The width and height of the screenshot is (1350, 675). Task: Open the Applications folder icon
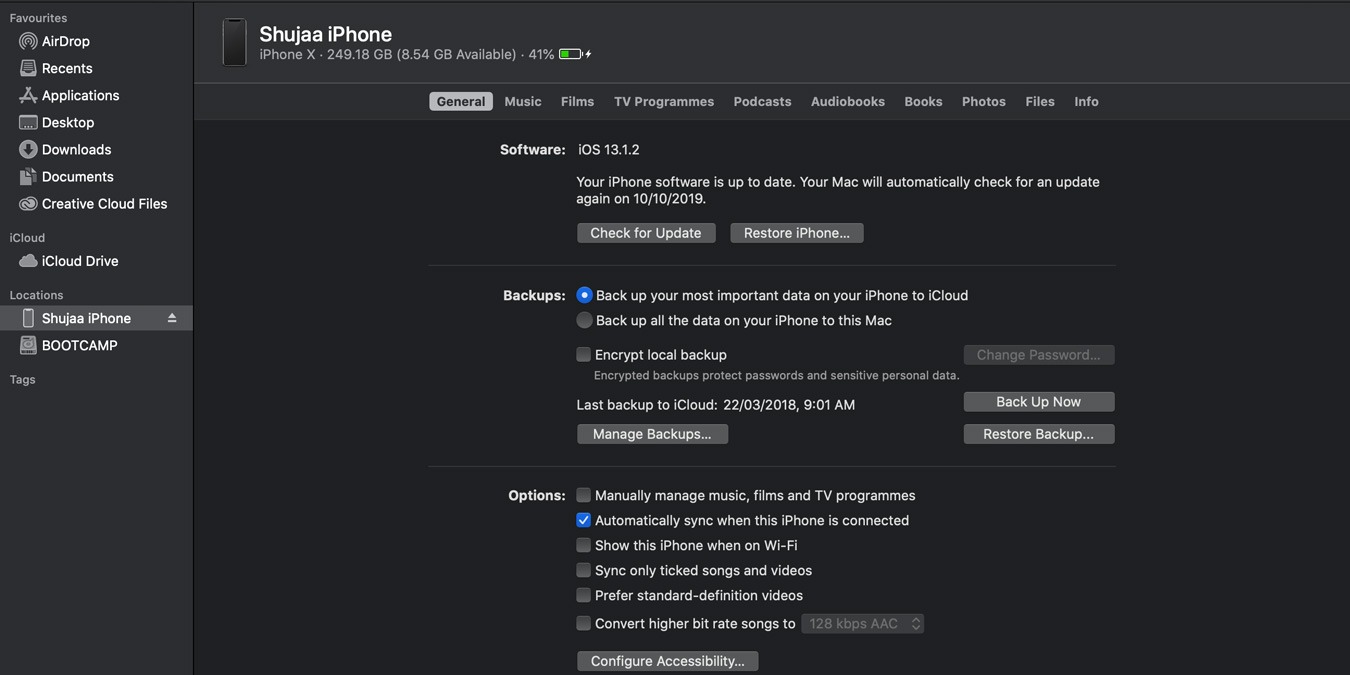[28, 94]
